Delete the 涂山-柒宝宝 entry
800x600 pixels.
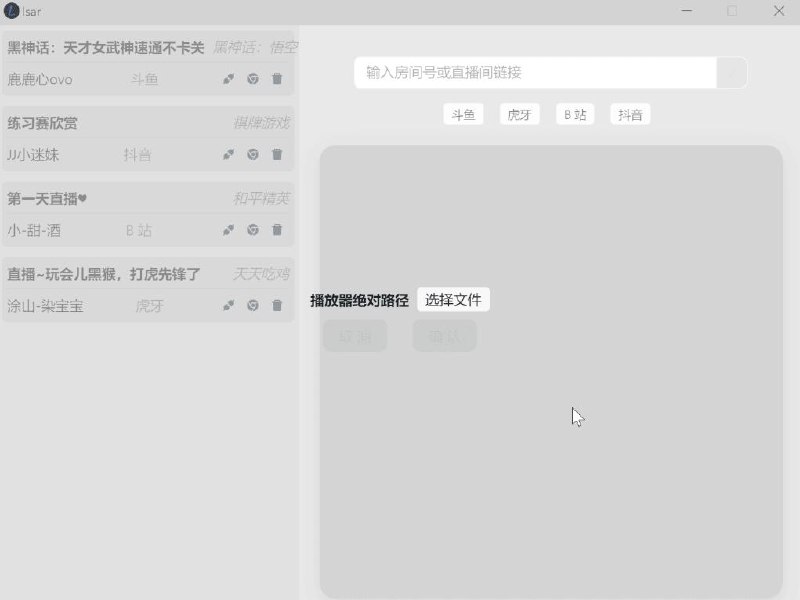(x=277, y=306)
